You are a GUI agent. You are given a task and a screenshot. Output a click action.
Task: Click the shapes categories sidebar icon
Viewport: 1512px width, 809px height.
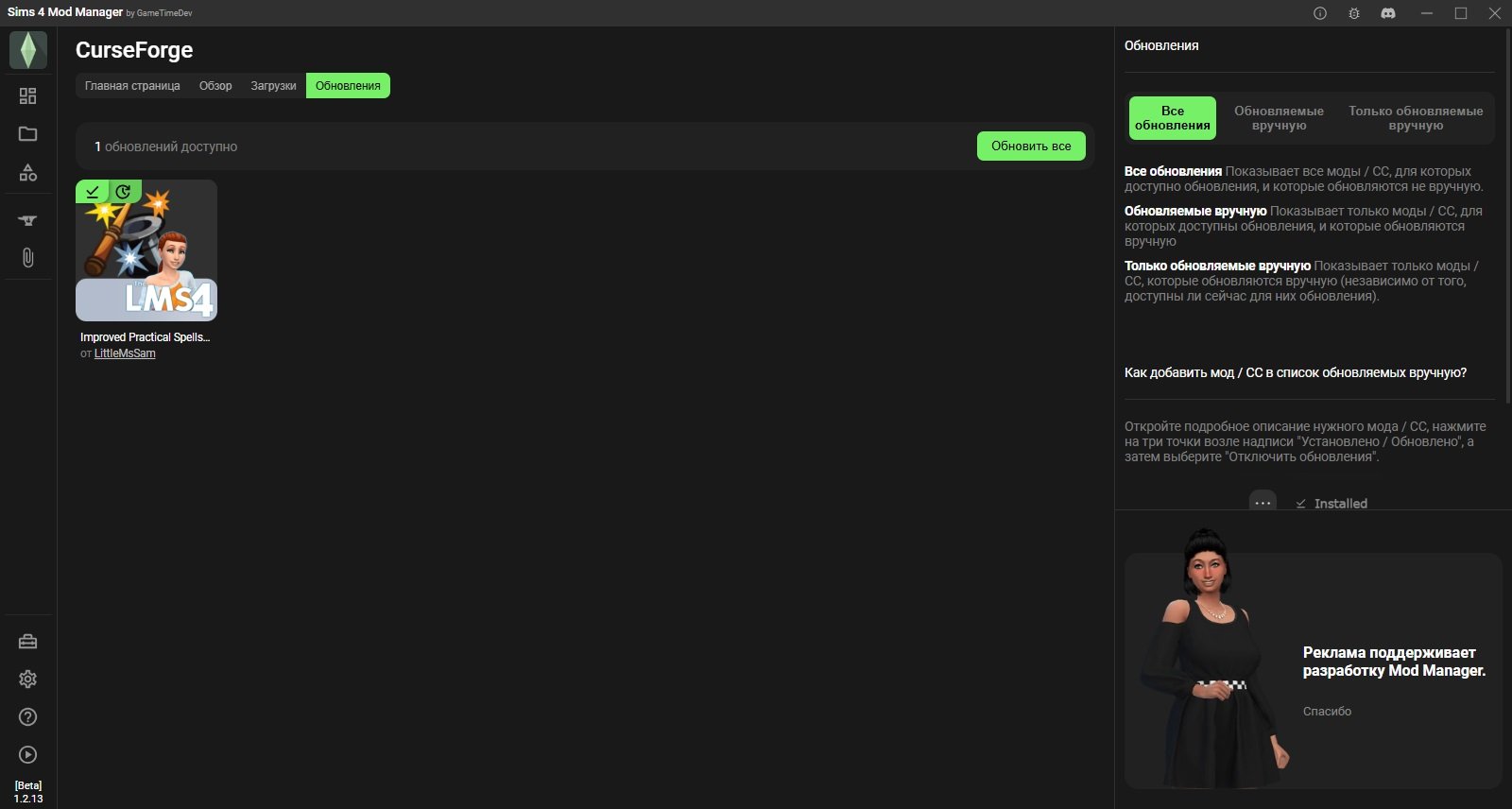tap(28, 172)
